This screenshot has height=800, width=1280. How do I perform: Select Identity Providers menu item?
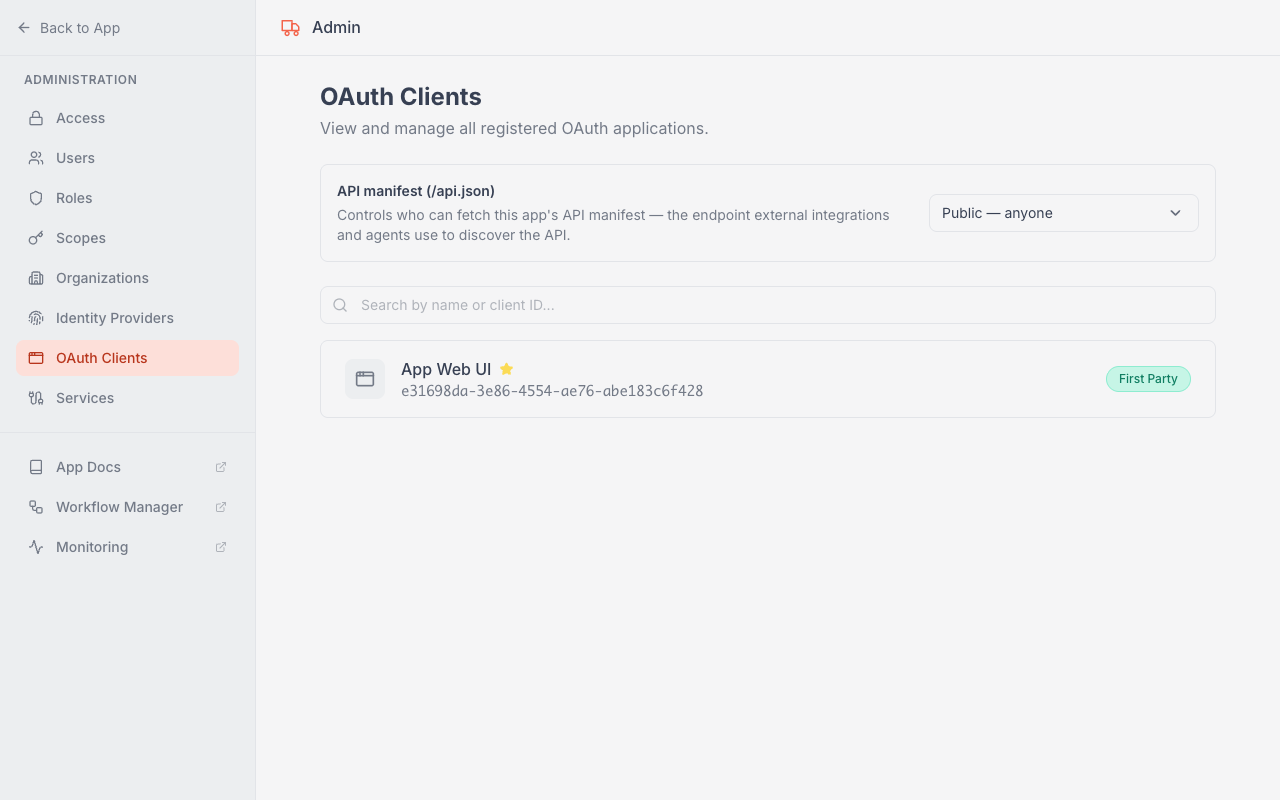point(127,318)
